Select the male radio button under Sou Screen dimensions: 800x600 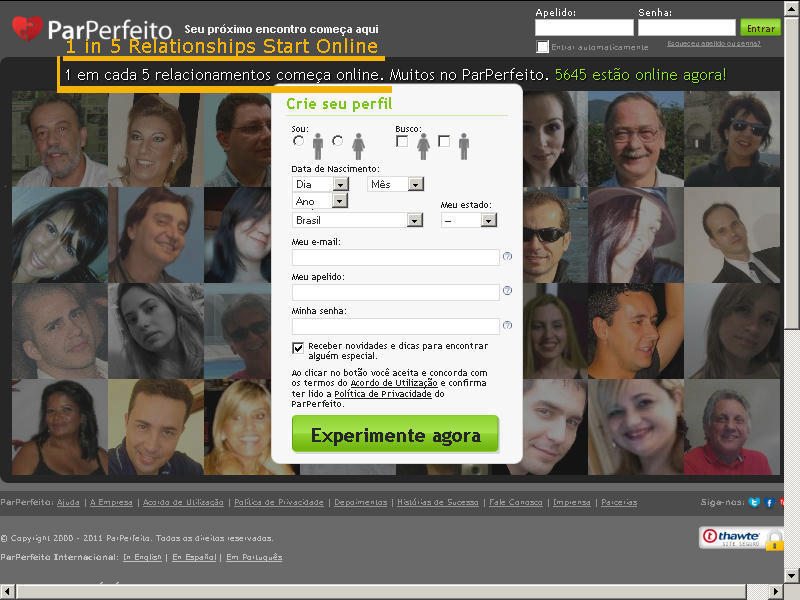click(x=298, y=141)
